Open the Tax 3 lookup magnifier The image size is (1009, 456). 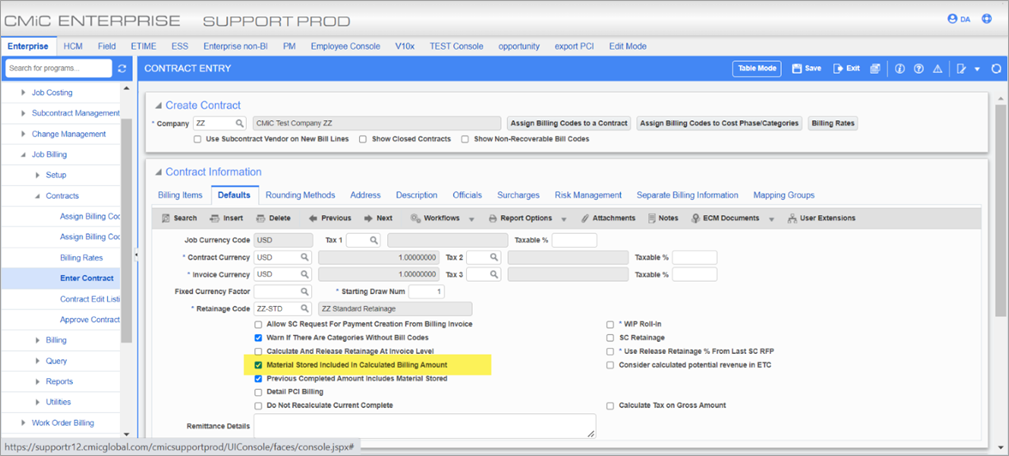(494, 275)
